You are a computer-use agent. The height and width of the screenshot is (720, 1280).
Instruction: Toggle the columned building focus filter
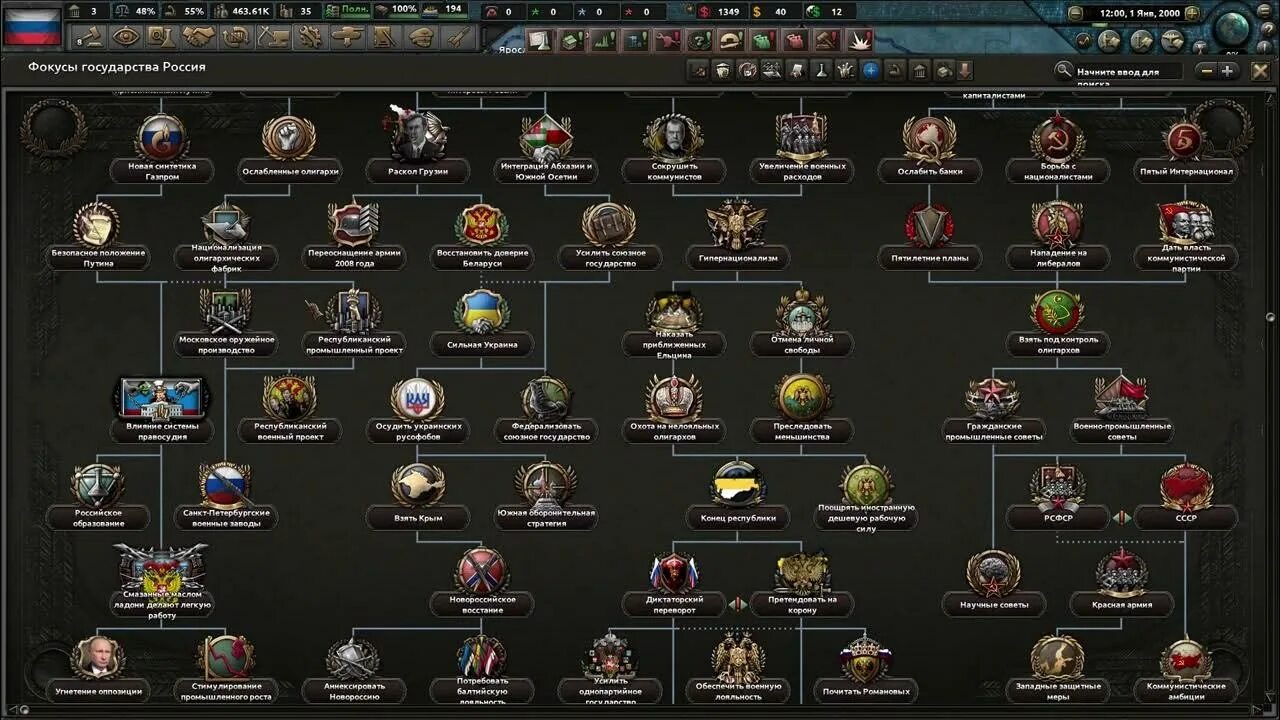tap(919, 71)
